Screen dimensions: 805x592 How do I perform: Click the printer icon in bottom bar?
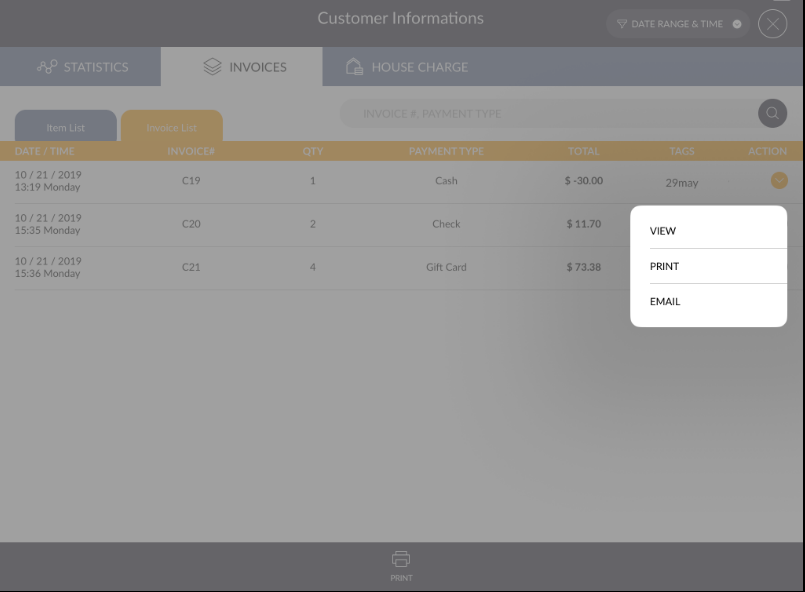pos(401,560)
